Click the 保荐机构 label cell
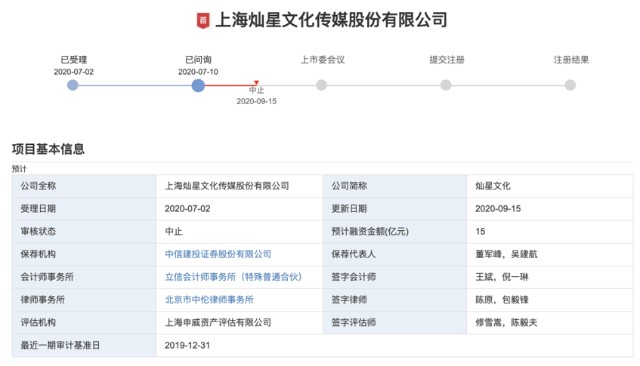This screenshot has width=640, height=366. (x=84, y=255)
